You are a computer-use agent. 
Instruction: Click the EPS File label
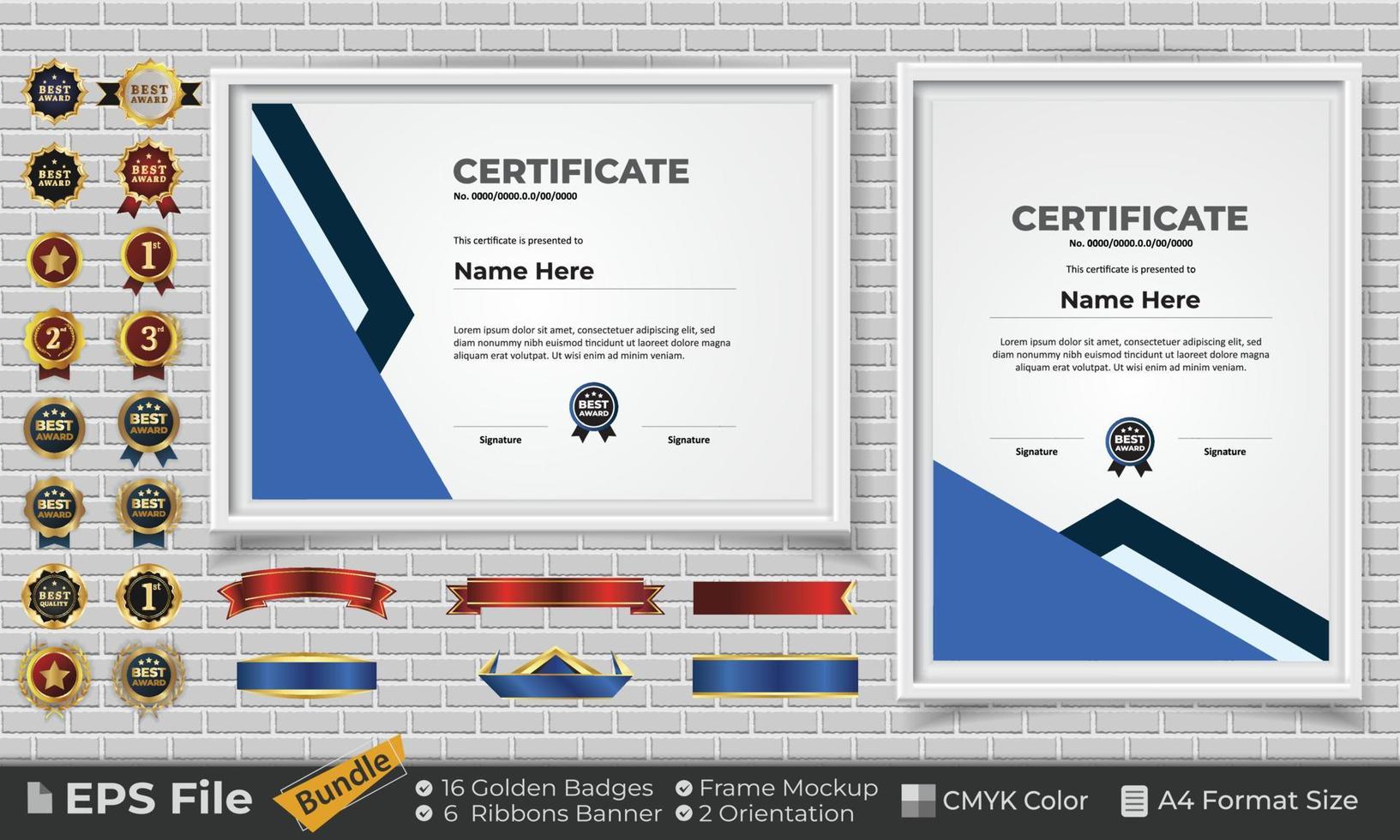(x=159, y=799)
